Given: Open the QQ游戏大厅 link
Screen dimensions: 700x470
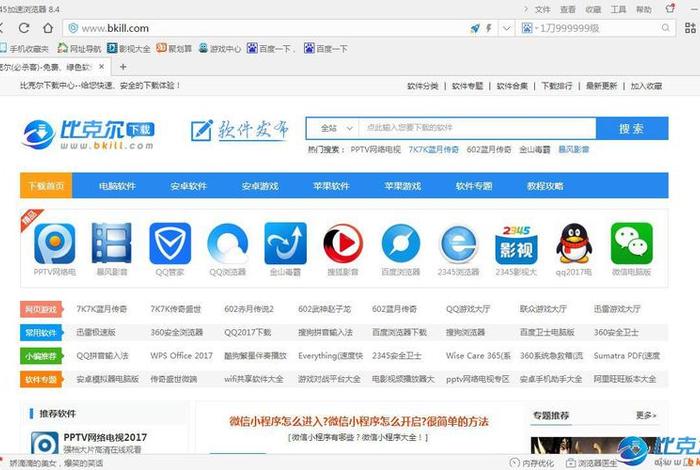Looking at the screenshot, I should 468,309.
